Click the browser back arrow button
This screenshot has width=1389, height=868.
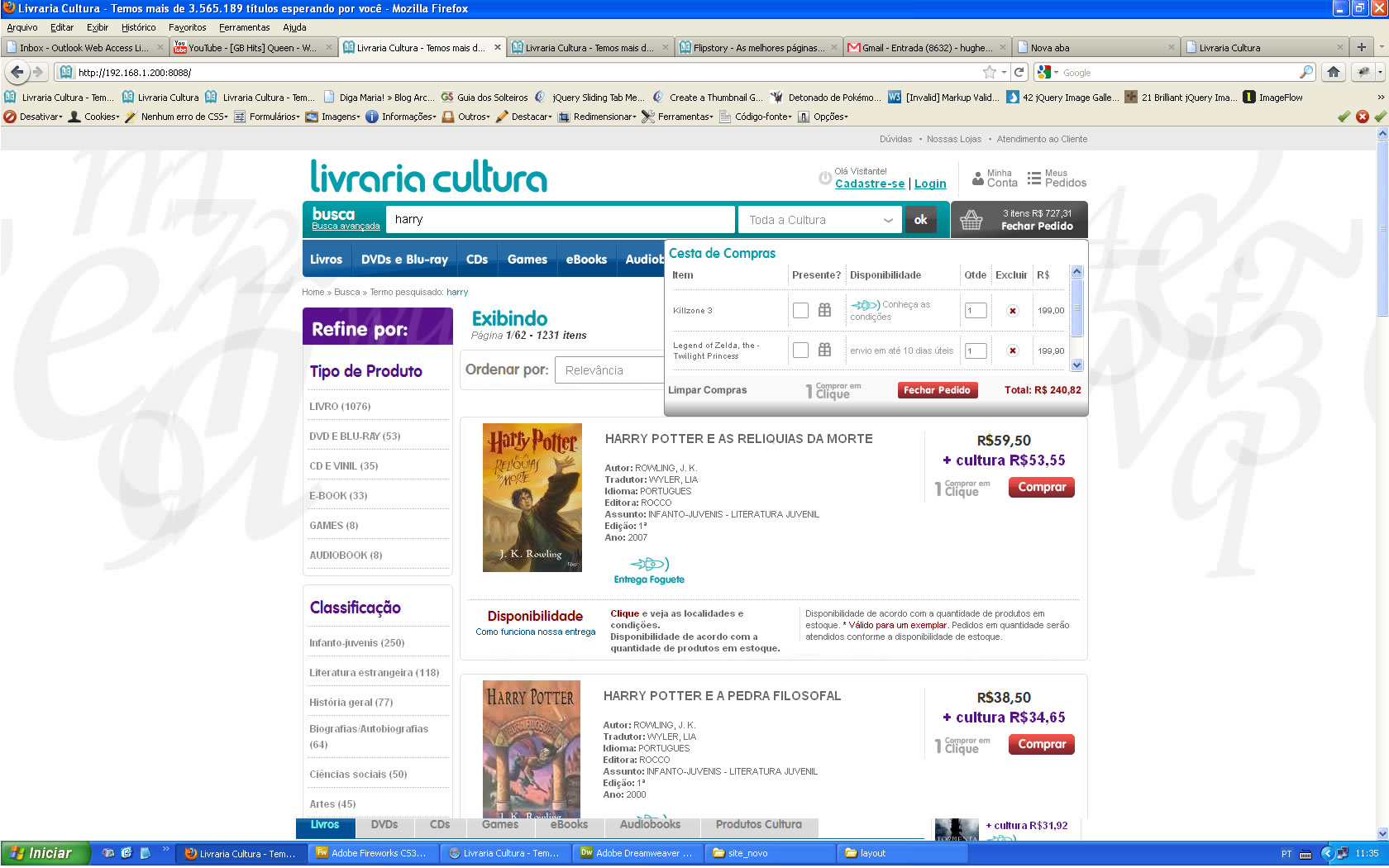[17, 72]
